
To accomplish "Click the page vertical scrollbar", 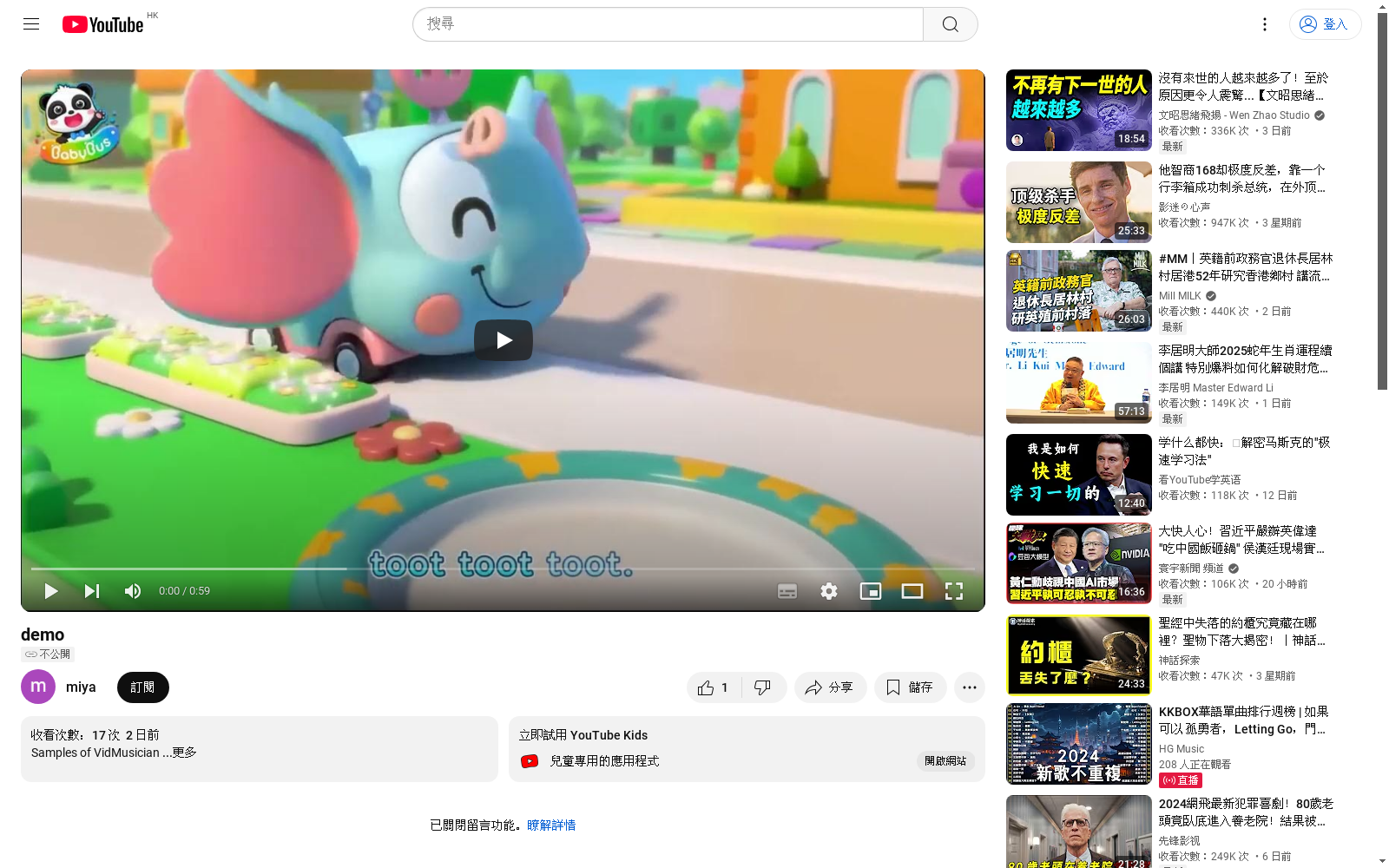I will coord(1382,201).
